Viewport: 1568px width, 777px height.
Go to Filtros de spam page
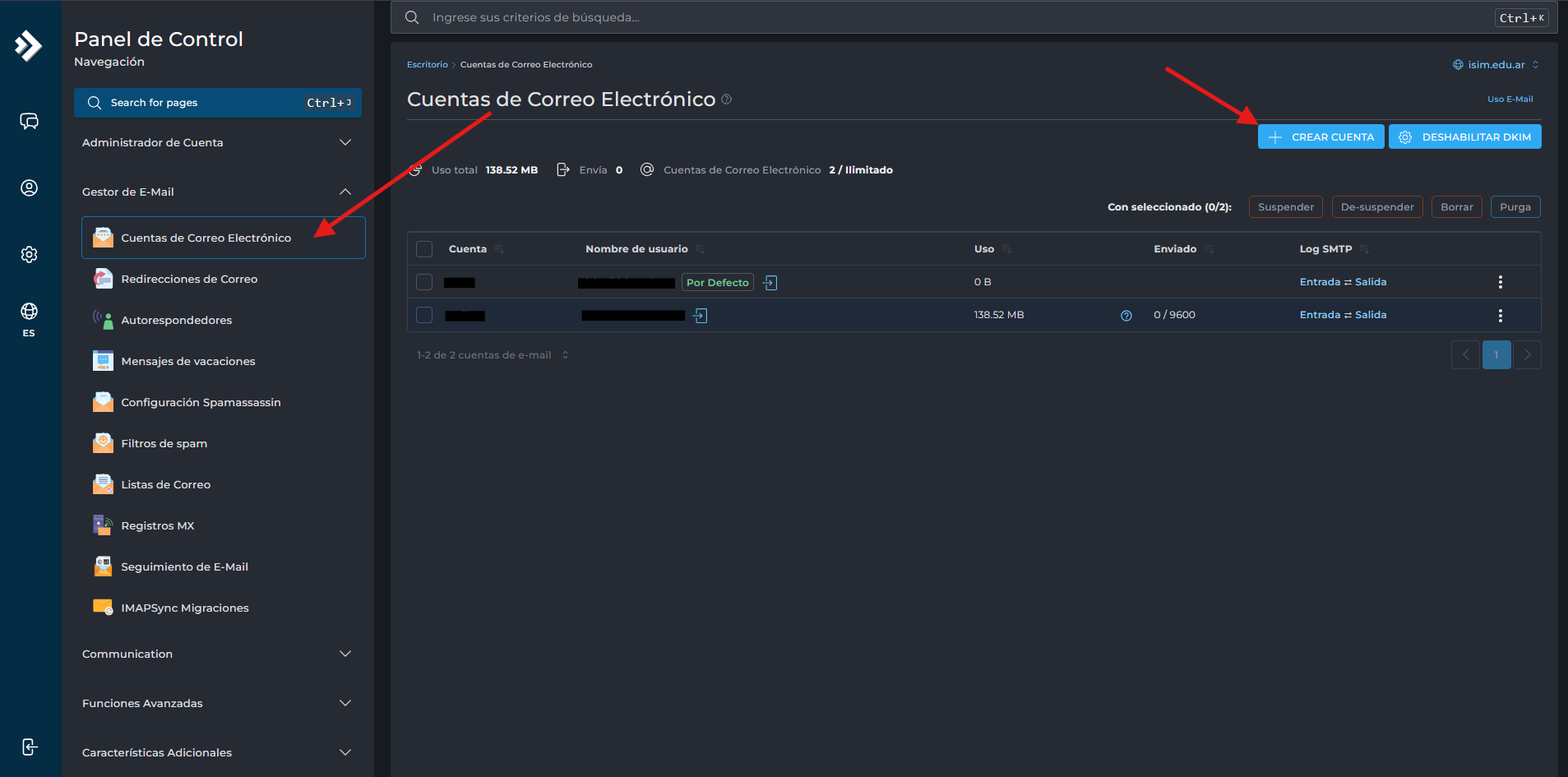(164, 444)
